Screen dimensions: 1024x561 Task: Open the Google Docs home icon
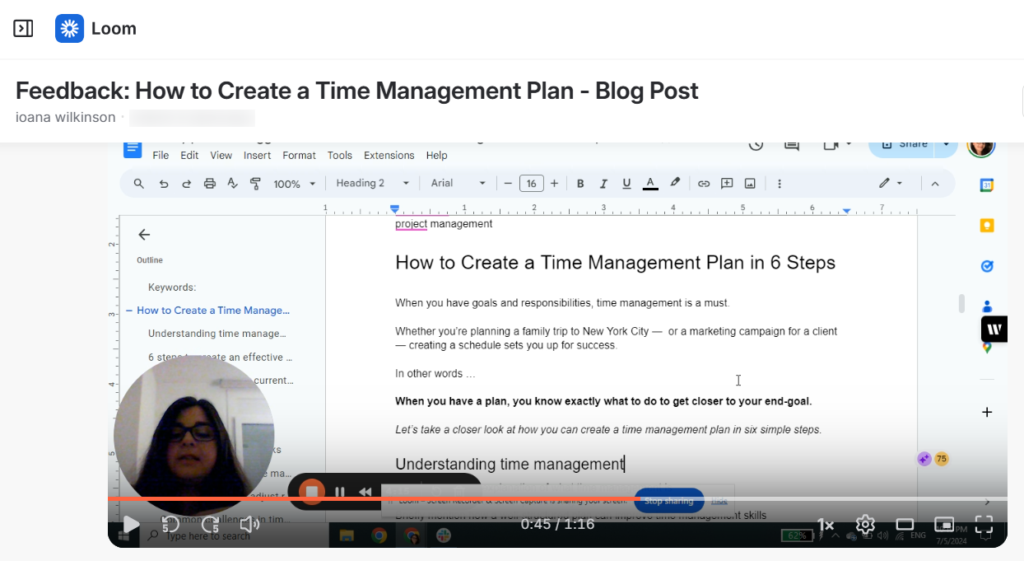[x=133, y=150]
